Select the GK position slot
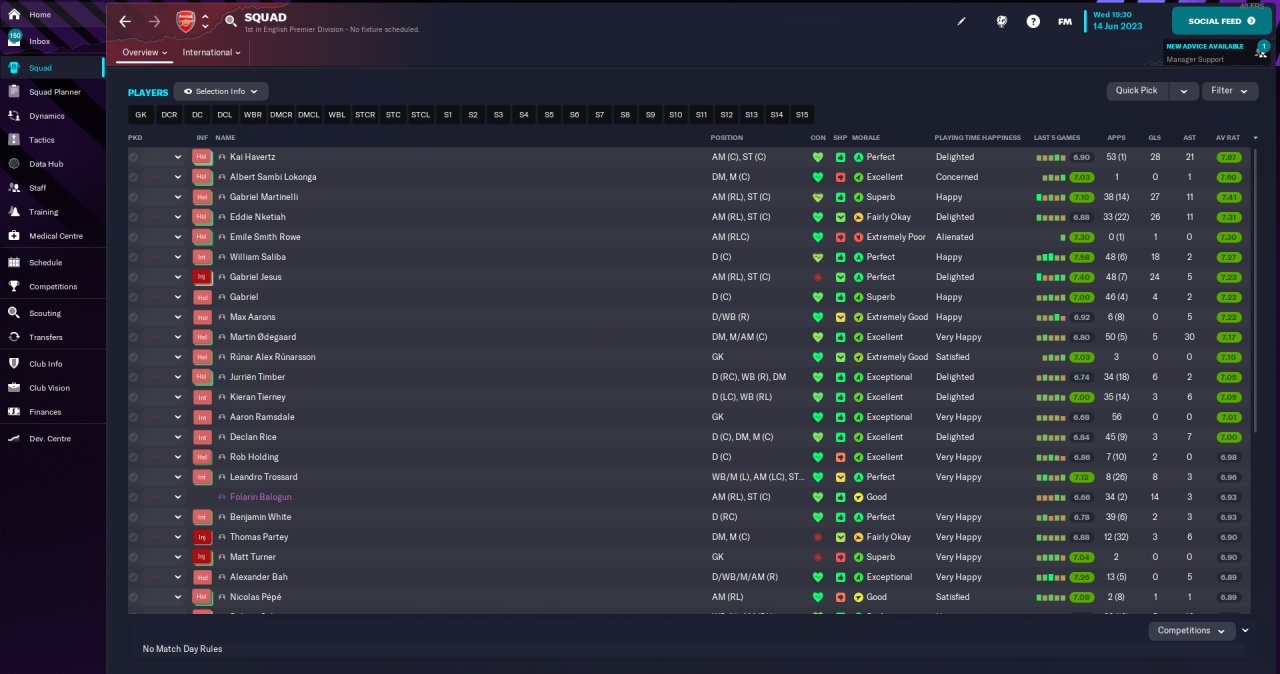Screen dimensions: 1280x674 (141, 115)
